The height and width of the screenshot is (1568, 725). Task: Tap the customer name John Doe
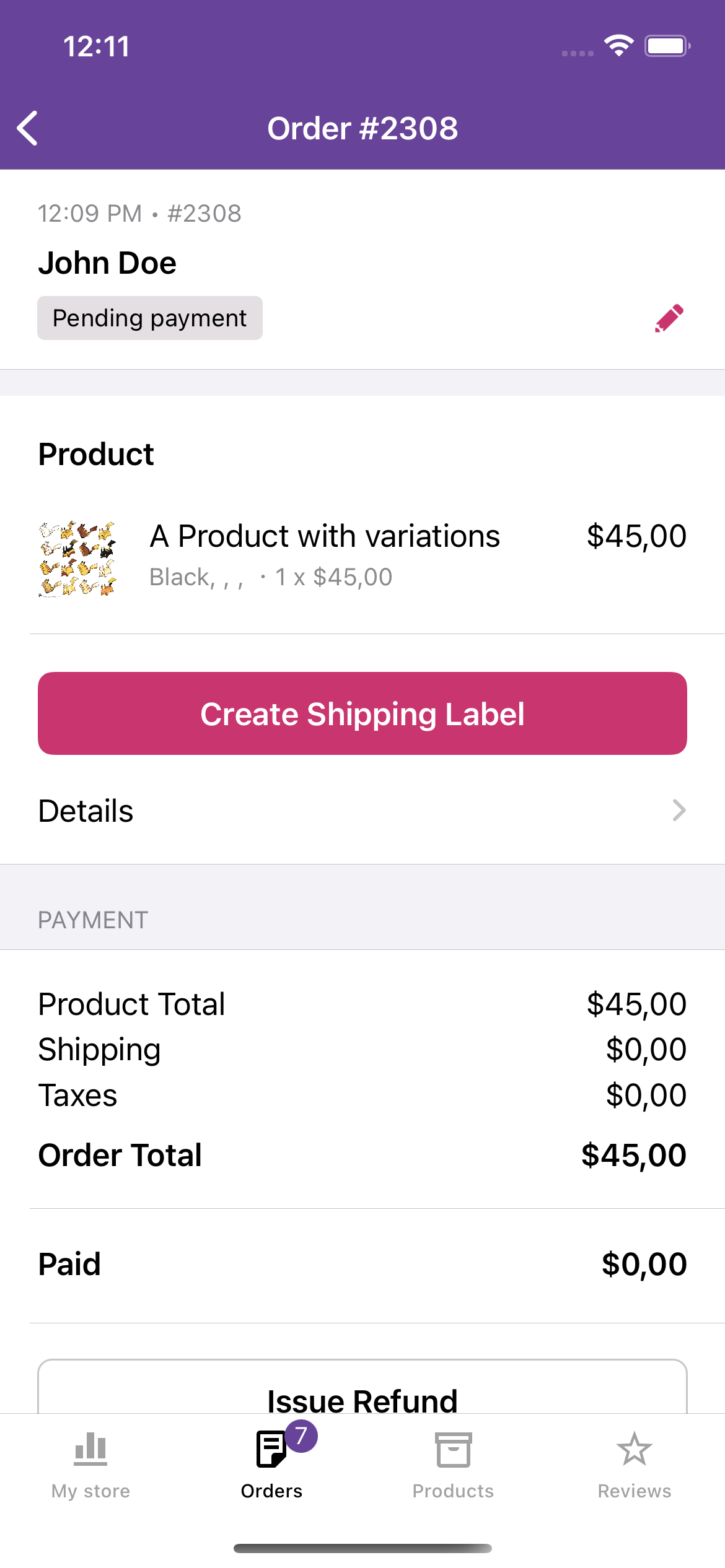107,263
